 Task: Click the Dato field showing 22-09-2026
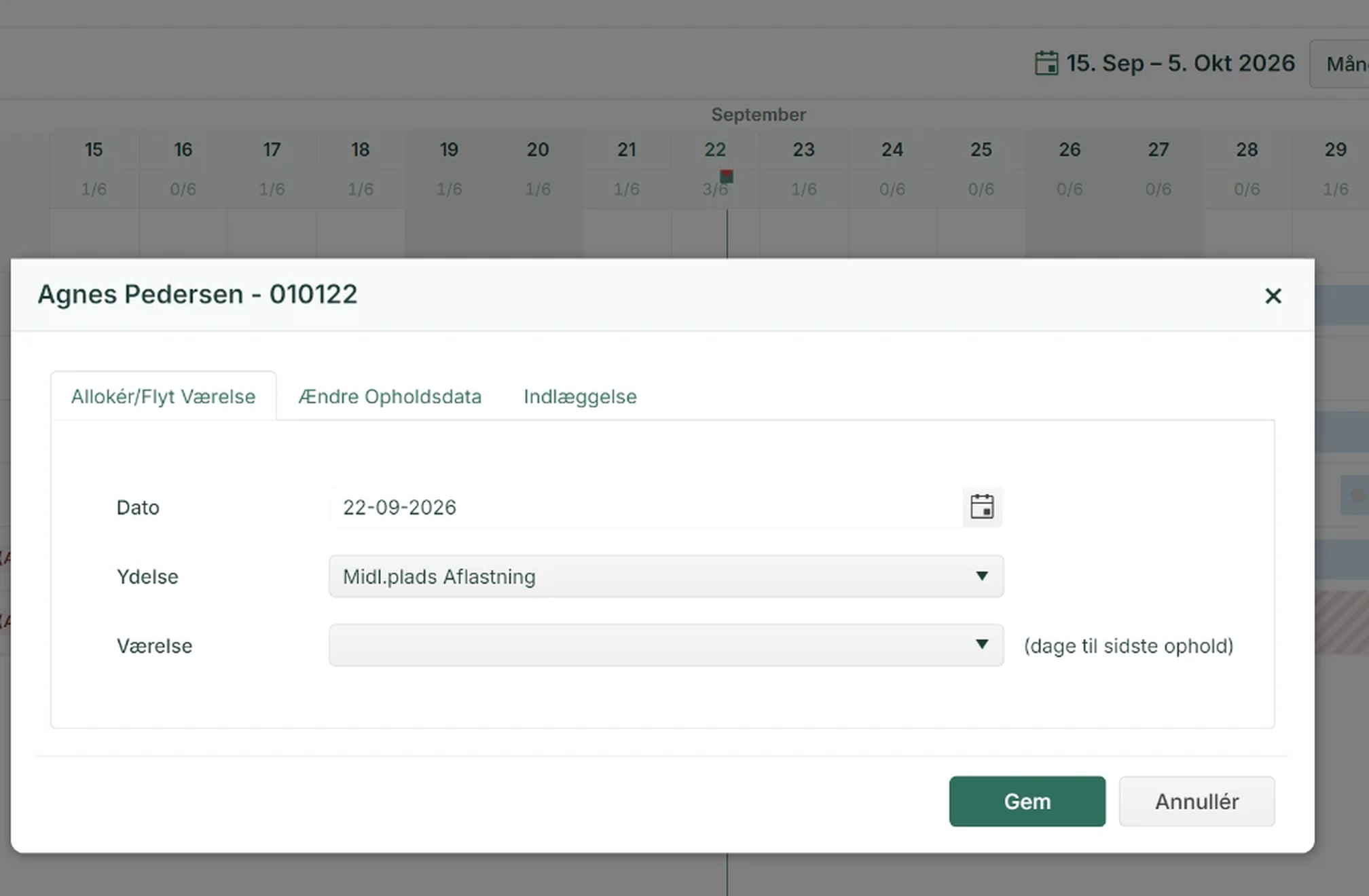(x=645, y=507)
